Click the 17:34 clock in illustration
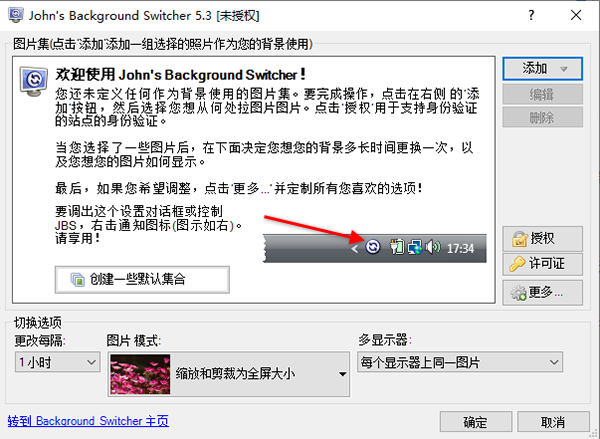The height and width of the screenshot is (439, 600). 460,249
